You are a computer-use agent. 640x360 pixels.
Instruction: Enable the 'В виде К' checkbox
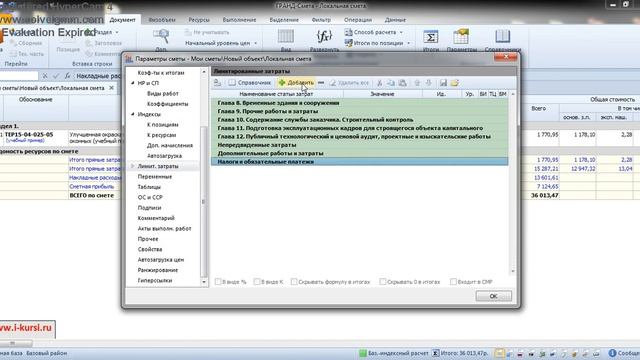(x=256, y=282)
